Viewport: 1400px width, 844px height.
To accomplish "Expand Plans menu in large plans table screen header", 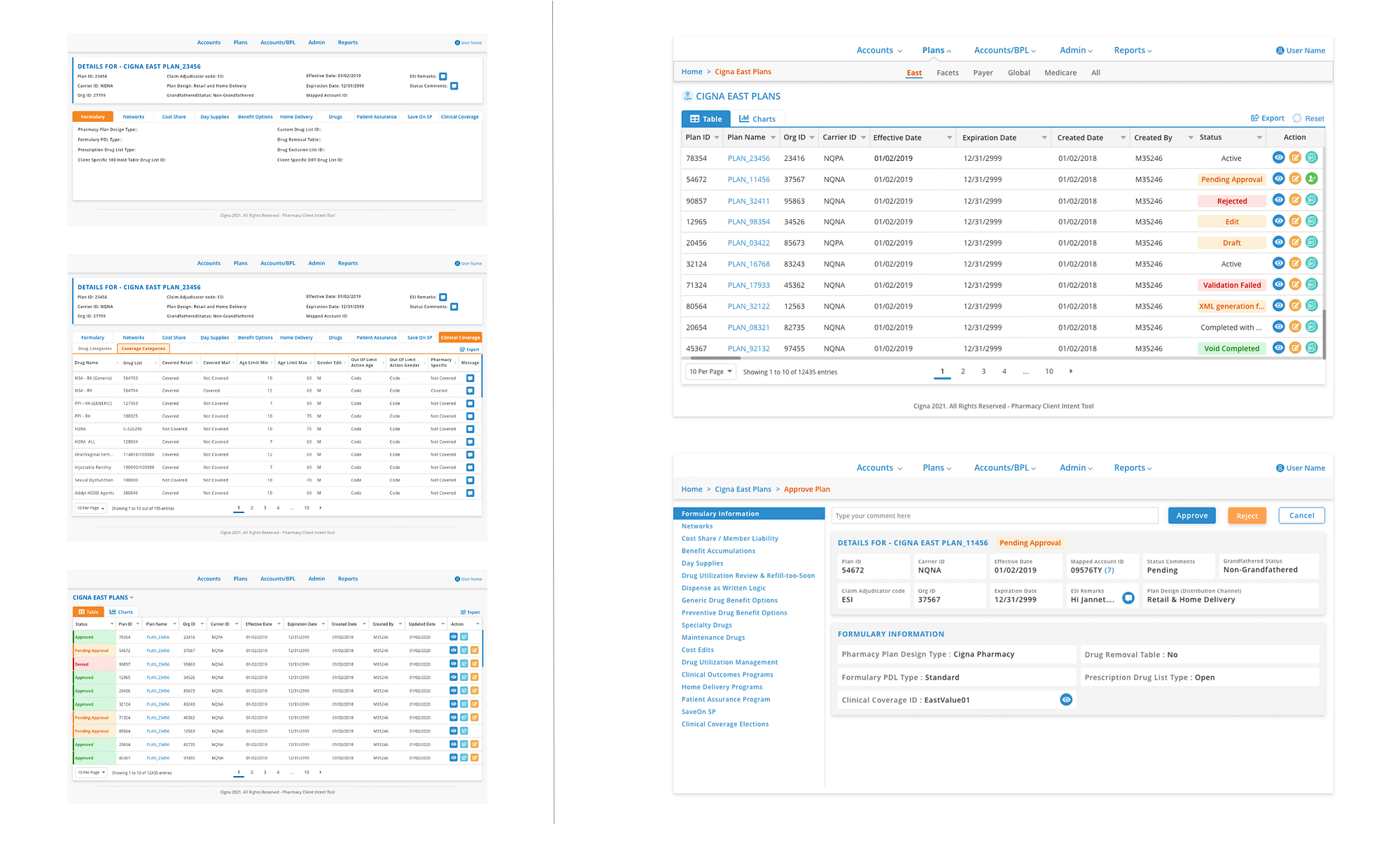I will point(937,50).
